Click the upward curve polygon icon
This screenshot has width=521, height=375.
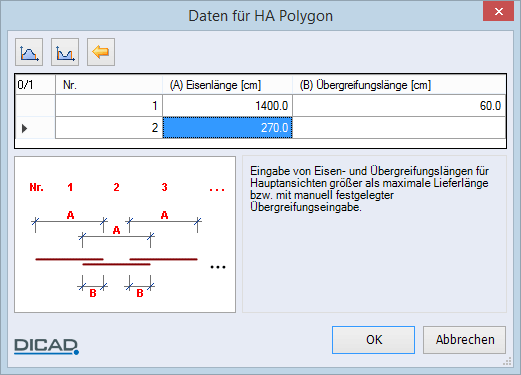point(29,52)
